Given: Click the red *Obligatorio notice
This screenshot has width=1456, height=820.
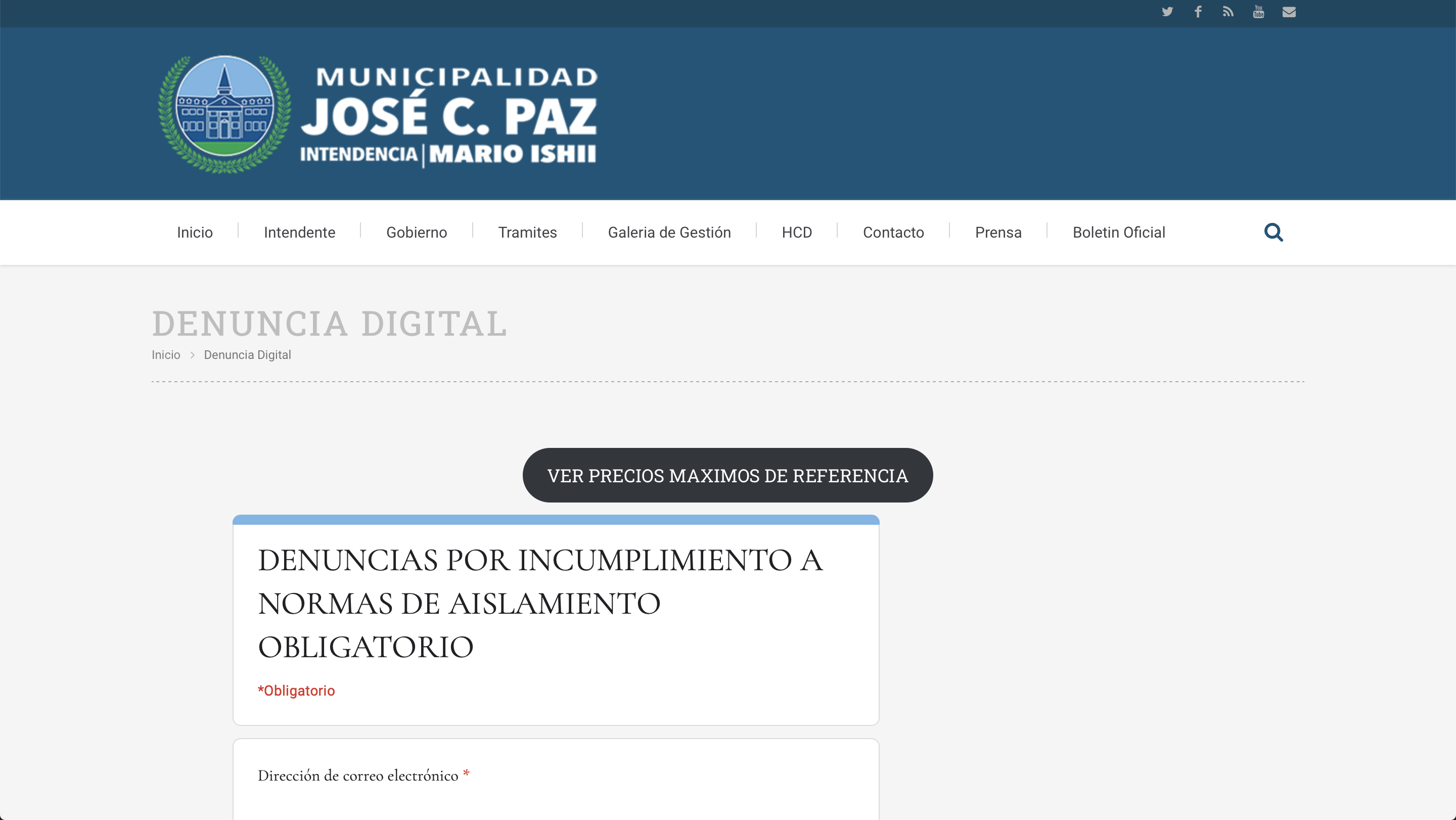Looking at the screenshot, I should tap(296, 691).
